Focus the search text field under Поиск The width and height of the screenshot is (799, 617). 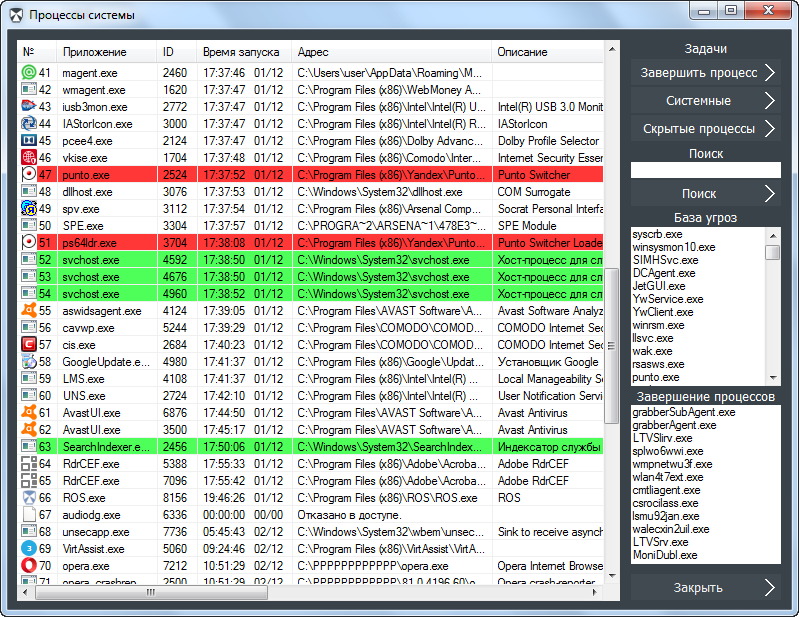click(x=705, y=170)
